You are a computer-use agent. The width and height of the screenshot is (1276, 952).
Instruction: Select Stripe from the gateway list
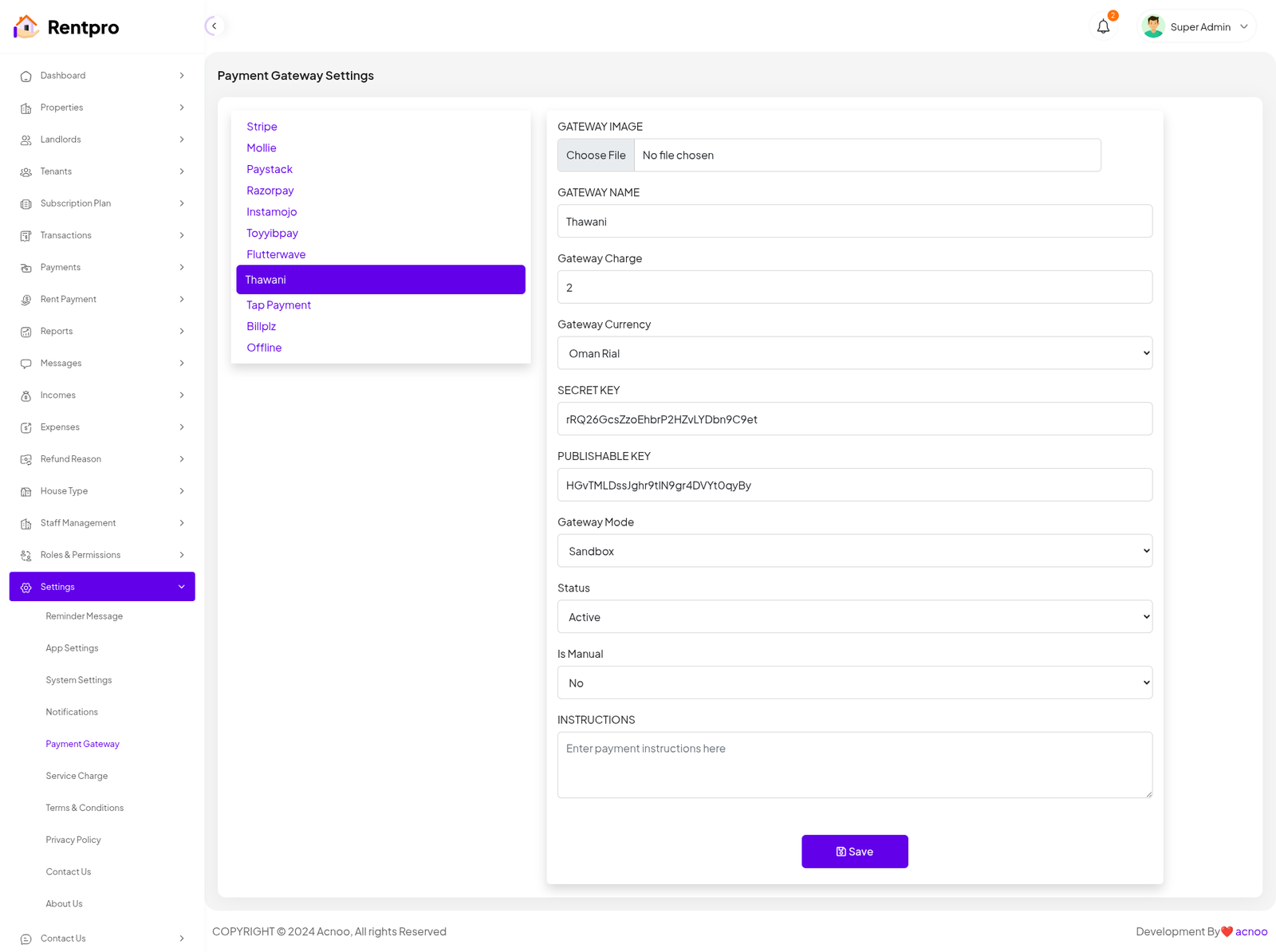click(x=262, y=127)
